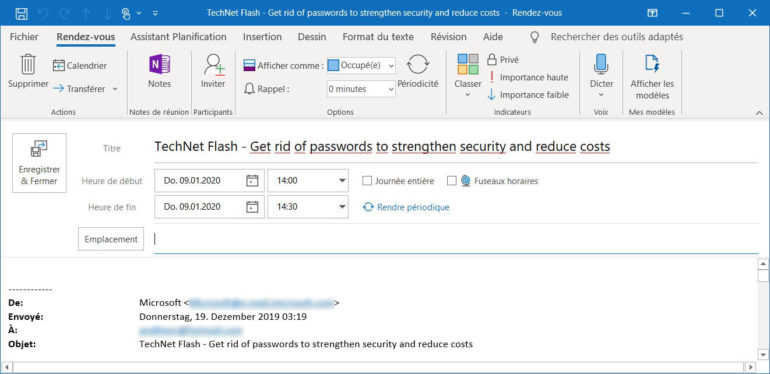Click the Transférer arrow button
This screenshot has height=374, width=770.
79,89
